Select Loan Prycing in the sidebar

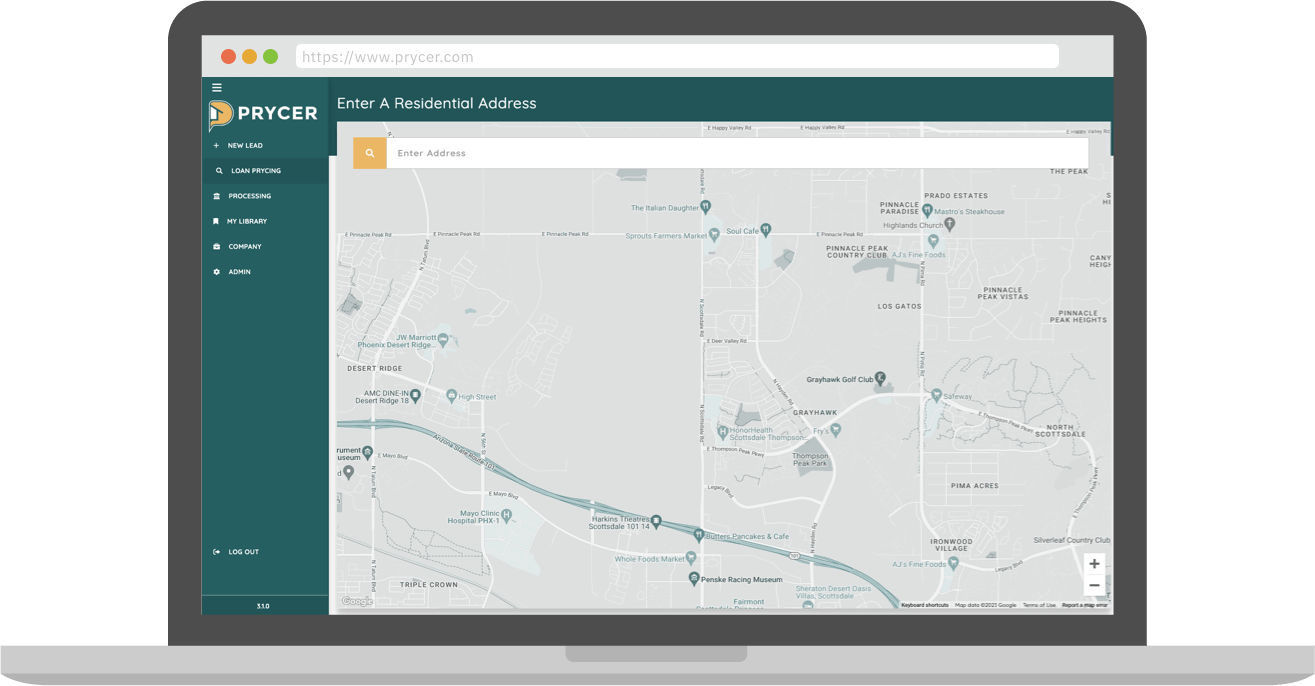[255, 171]
